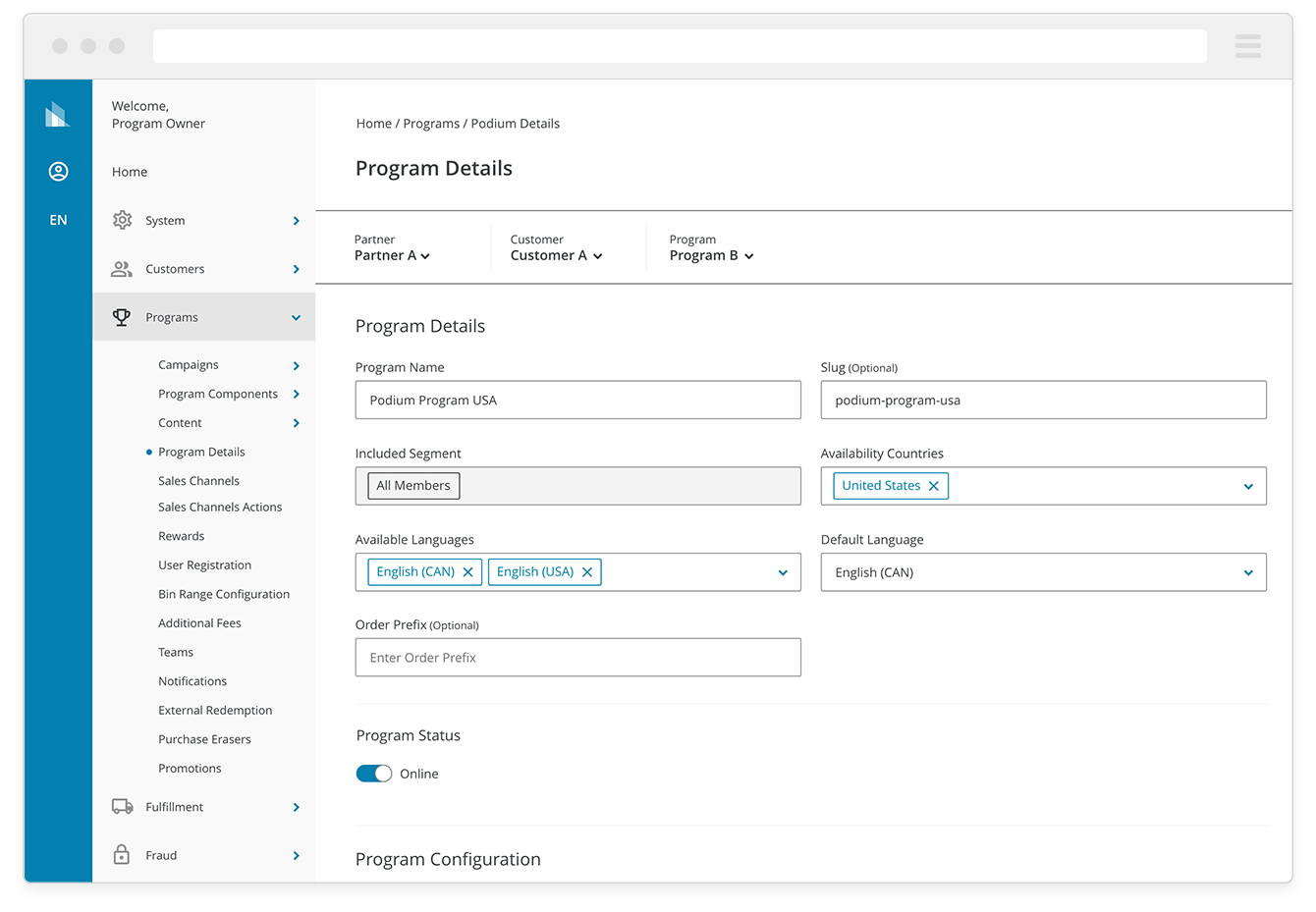
Task: Open Purchase Erasers menu item
Action: click(x=204, y=739)
